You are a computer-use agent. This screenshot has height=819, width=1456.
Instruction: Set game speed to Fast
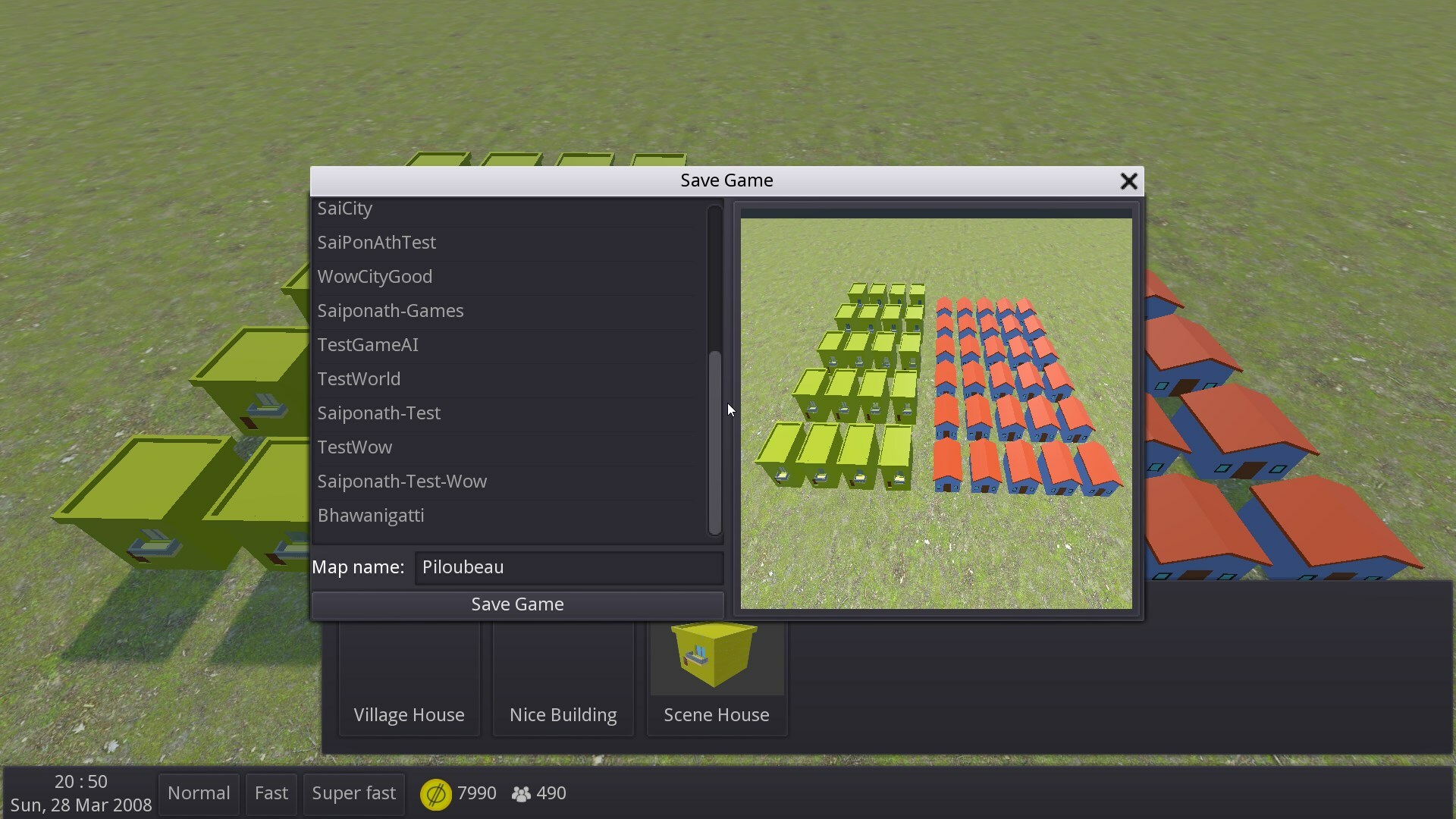[271, 793]
